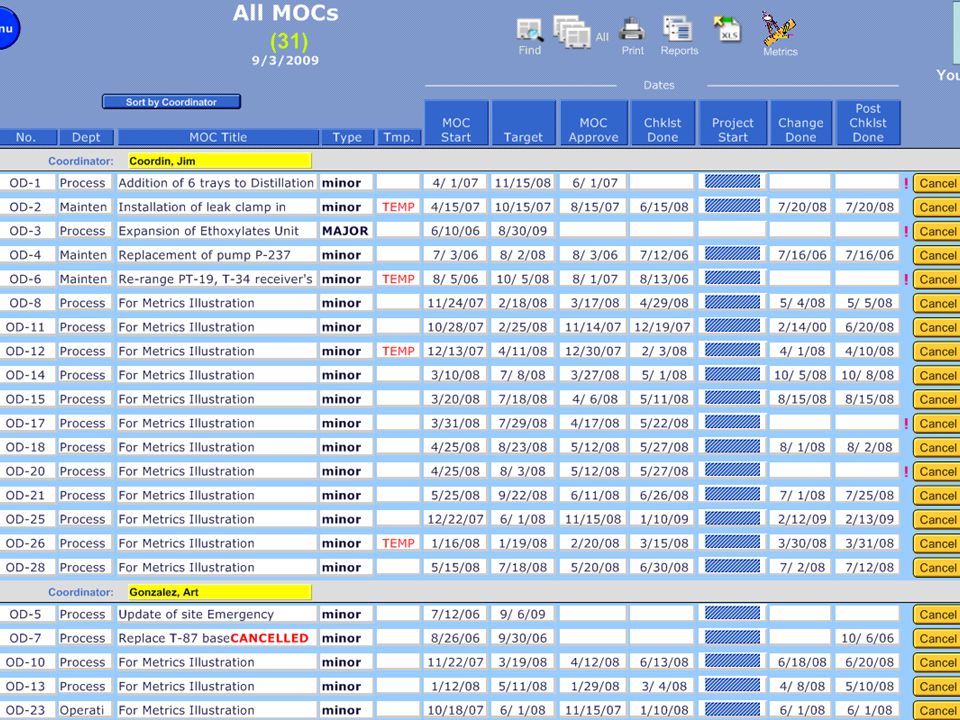
Task: Cancel the OD-7 MOC
Action: 937,639
